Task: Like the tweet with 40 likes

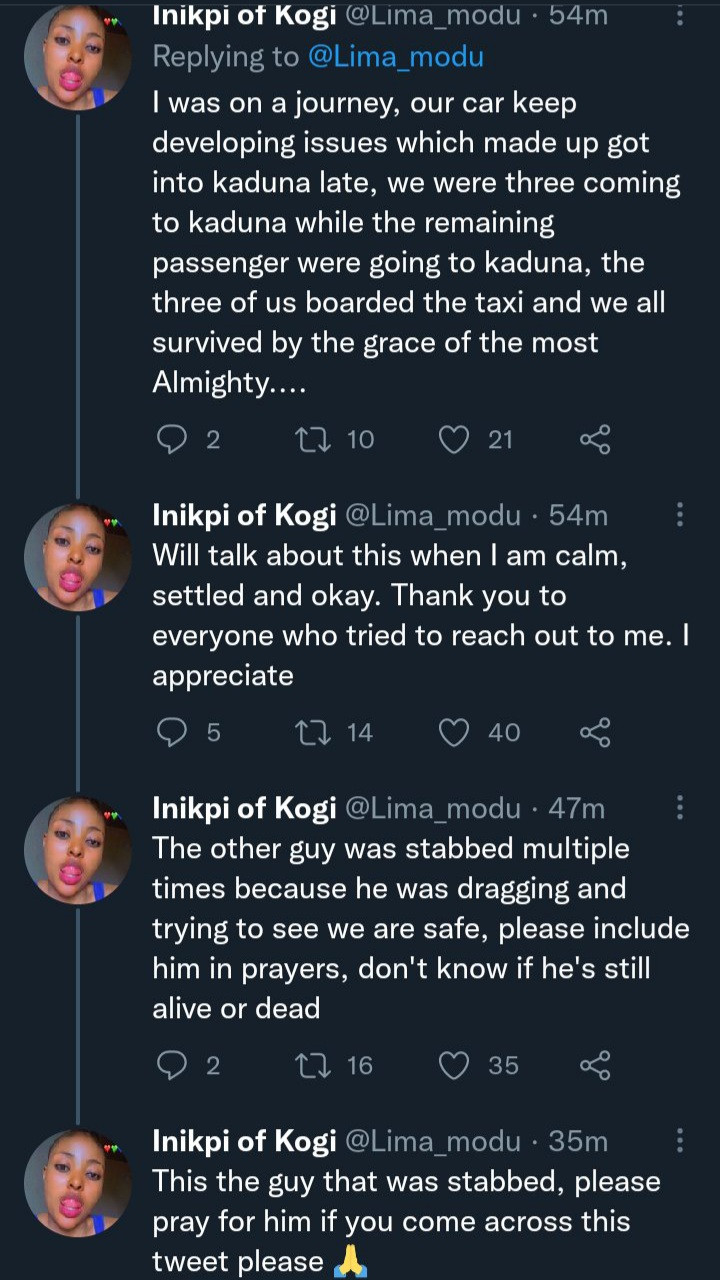Action: point(455,732)
